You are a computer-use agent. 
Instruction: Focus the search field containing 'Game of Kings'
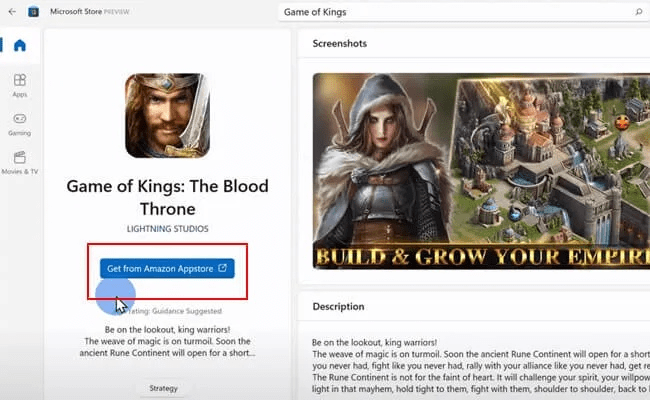(x=450, y=11)
